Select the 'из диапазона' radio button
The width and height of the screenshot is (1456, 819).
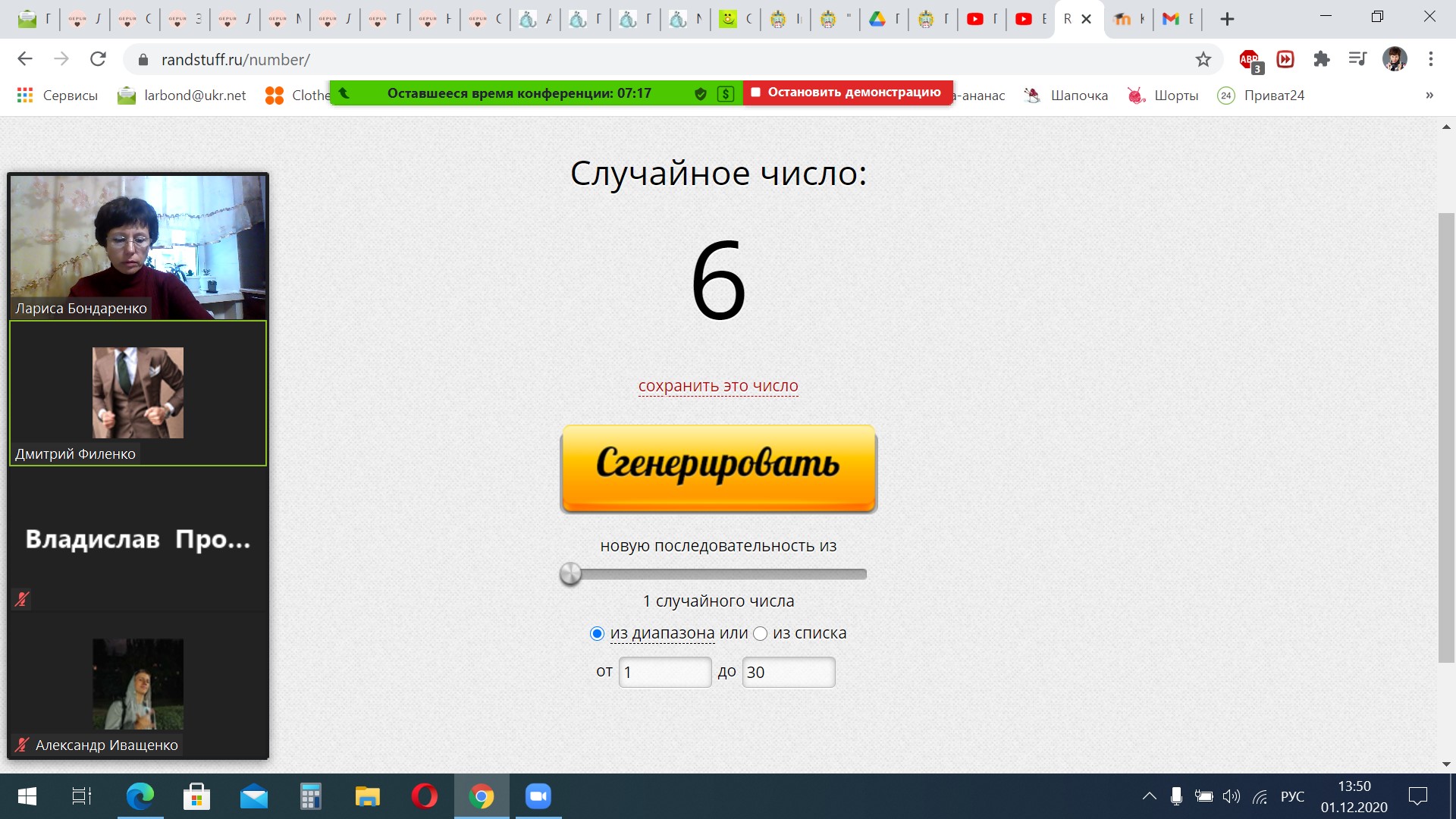[x=597, y=634]
